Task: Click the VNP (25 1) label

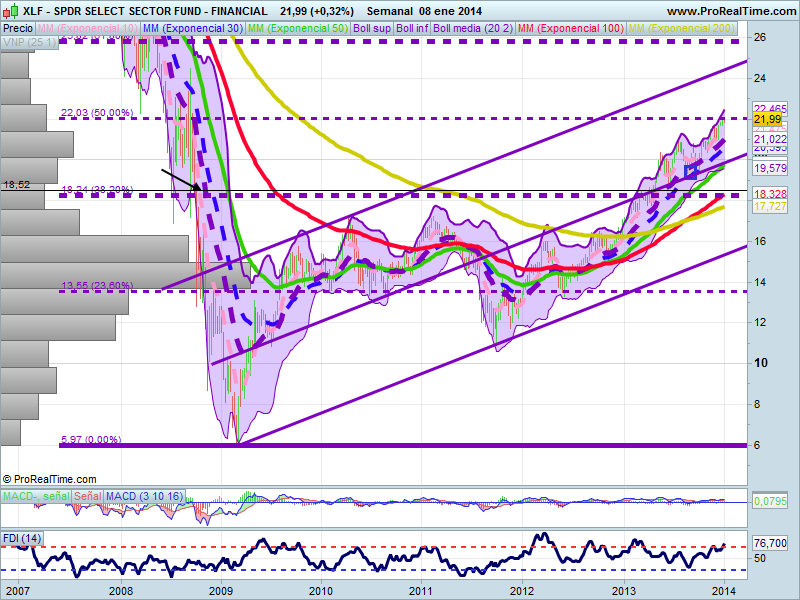Action: pyautogui.click(x=29, y=42)
